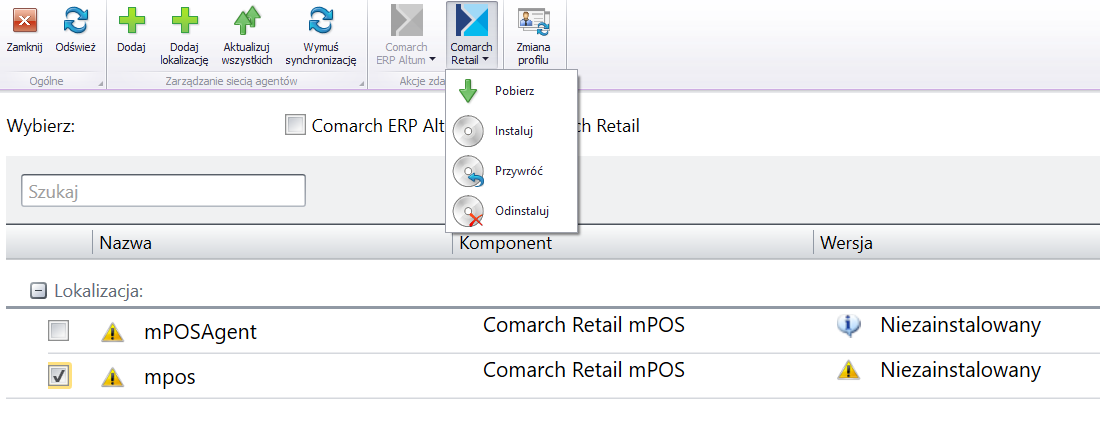Screen dimensions: 1100x443
Task: Click warning icon in mpos Wersja column
Action: pyautogui.click(x=849, y=370)
